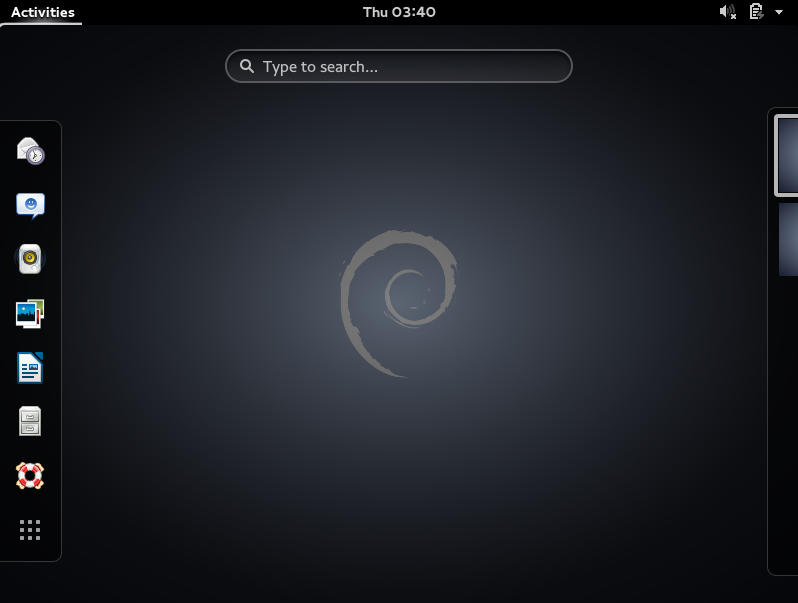Screen dimensions: 798x603
Task: Focus the Type to search field
Action: tap(410, 67)
